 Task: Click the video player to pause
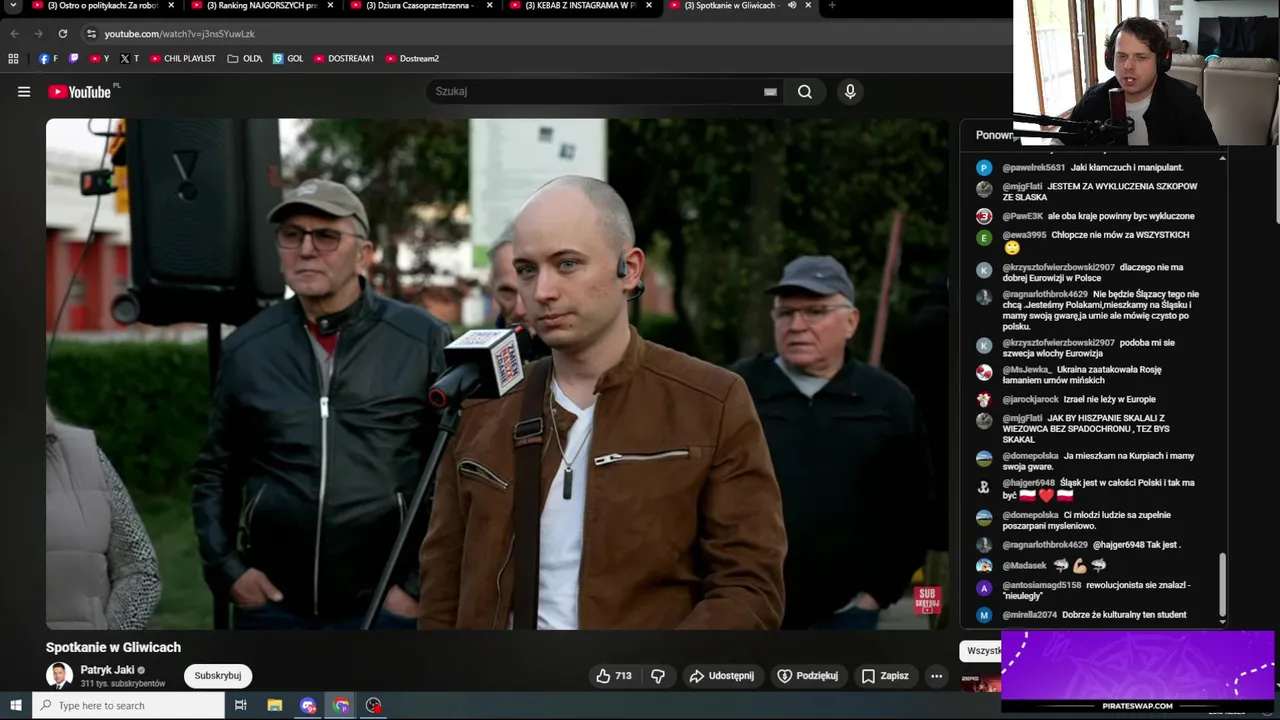click(x=497, y=374)
